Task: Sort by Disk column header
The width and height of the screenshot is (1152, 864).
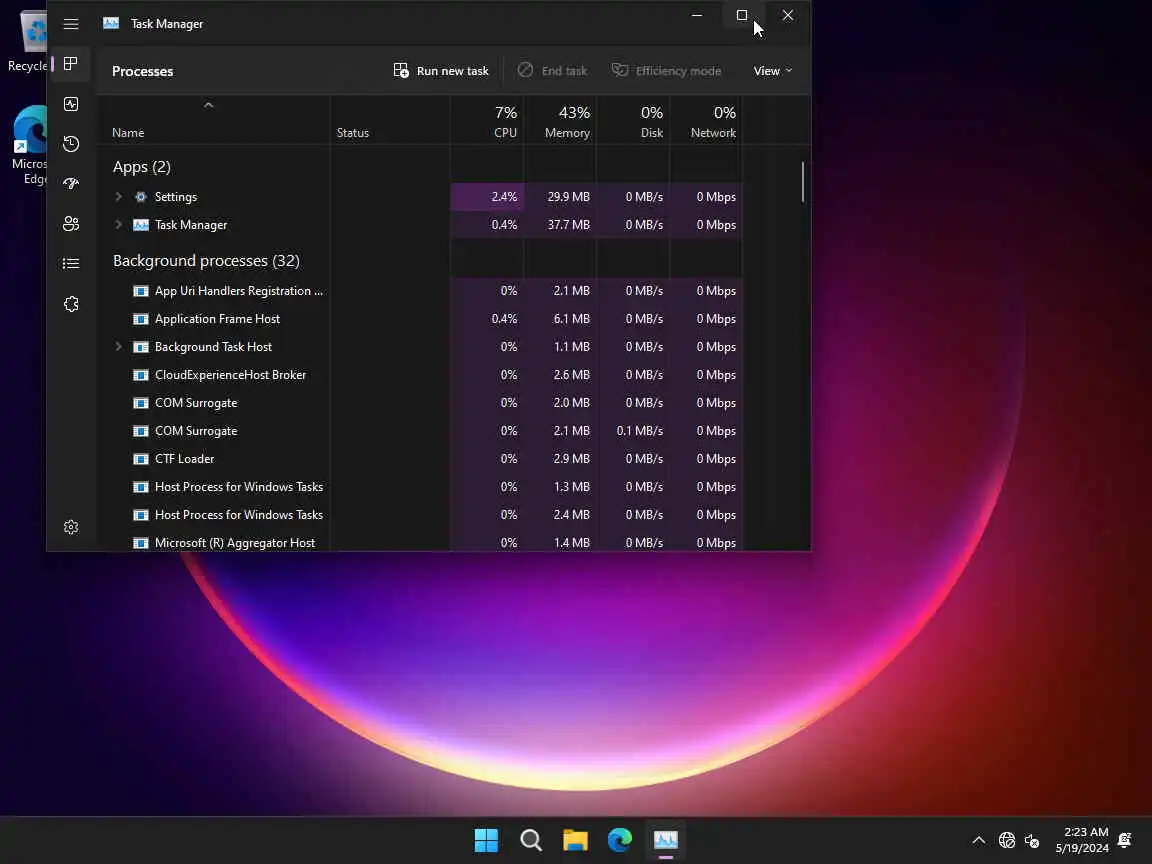Action: [x=633, y=121]
